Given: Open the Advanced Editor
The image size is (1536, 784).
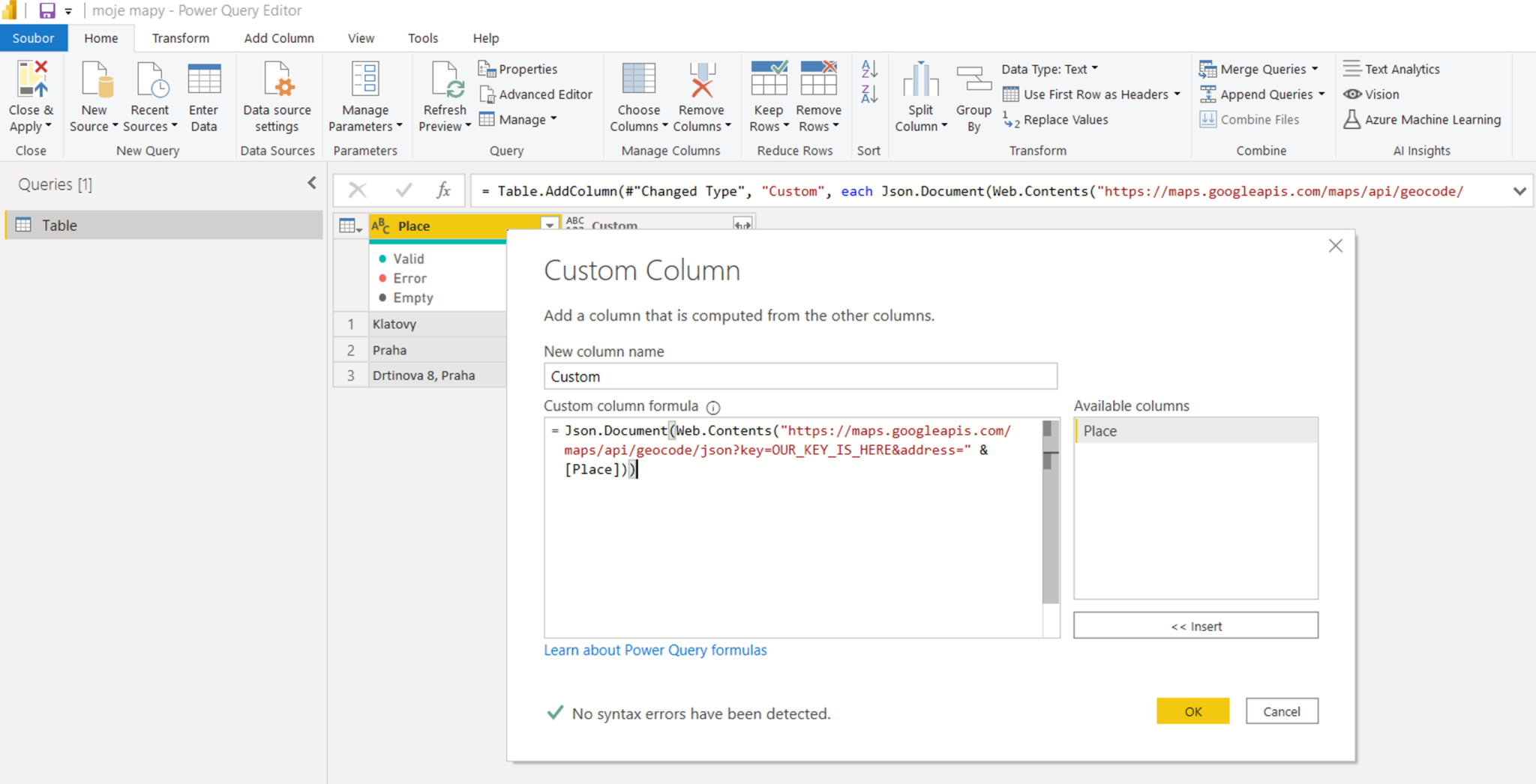Looking at the screenshot, I should (535, 94).
